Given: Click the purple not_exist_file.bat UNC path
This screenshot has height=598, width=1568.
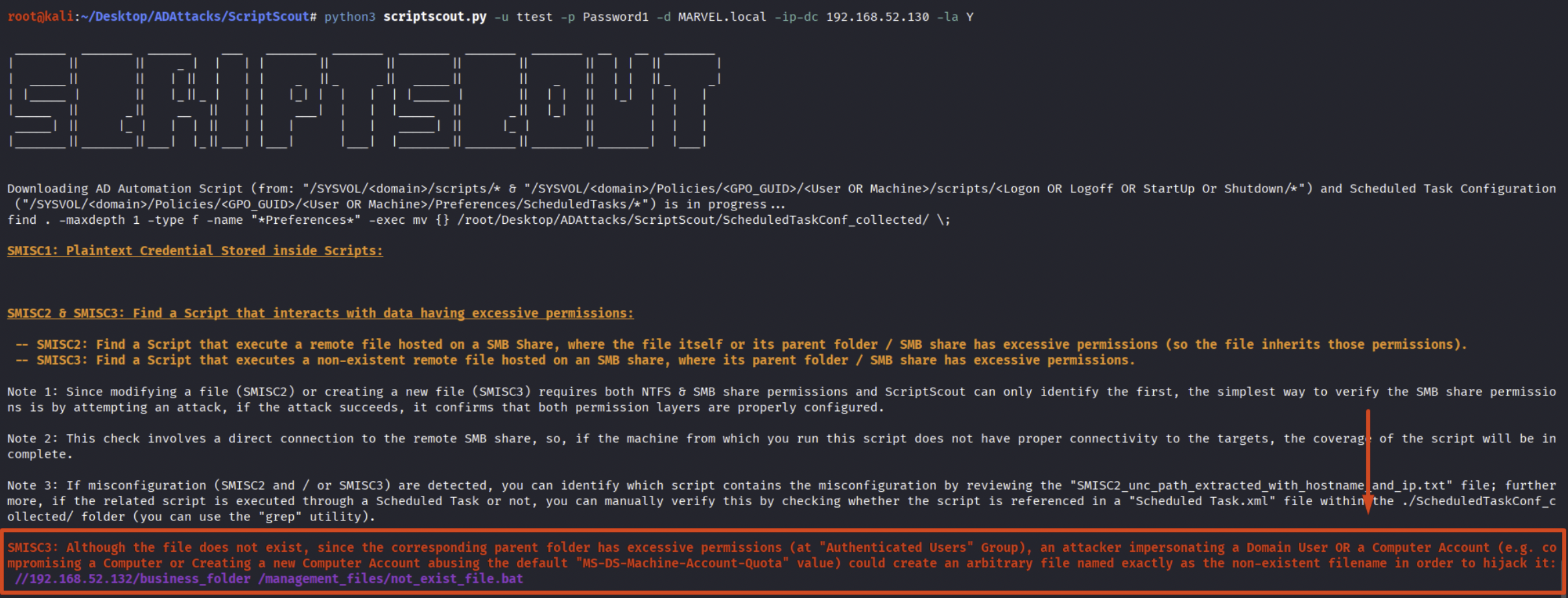Looking at the screenshot, I should click(269, 579).
